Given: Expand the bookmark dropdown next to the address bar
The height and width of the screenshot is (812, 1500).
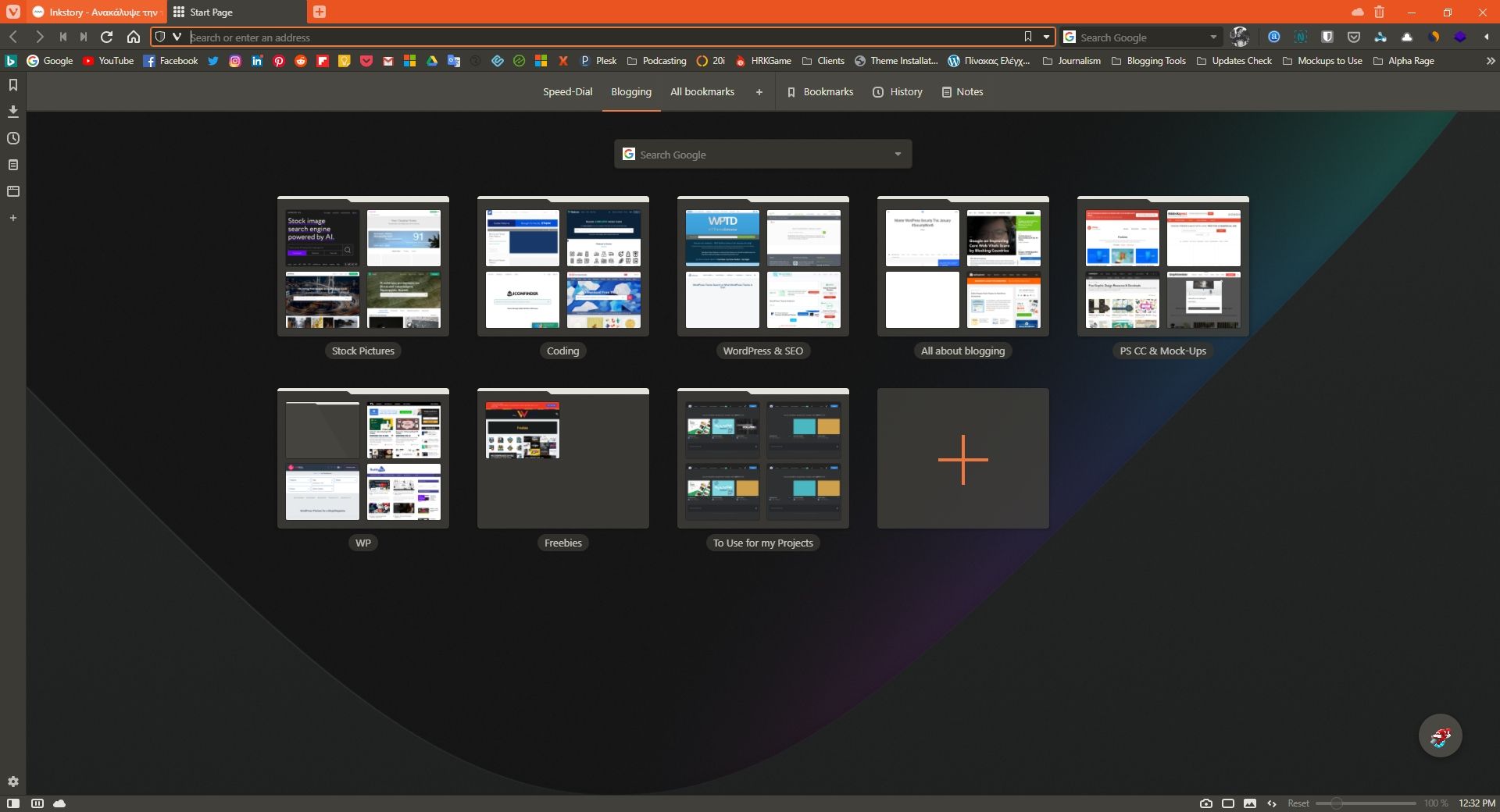Looking at the screenshot, I should point(1047,37).
